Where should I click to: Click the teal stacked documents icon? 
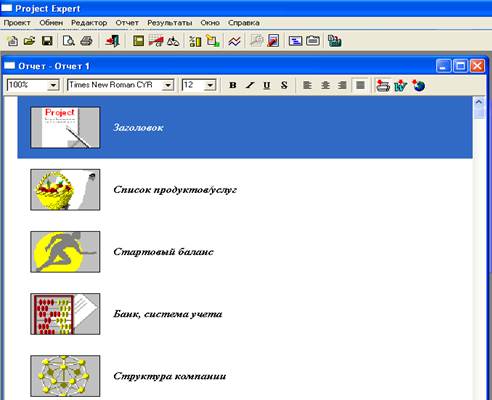point(334,41)
